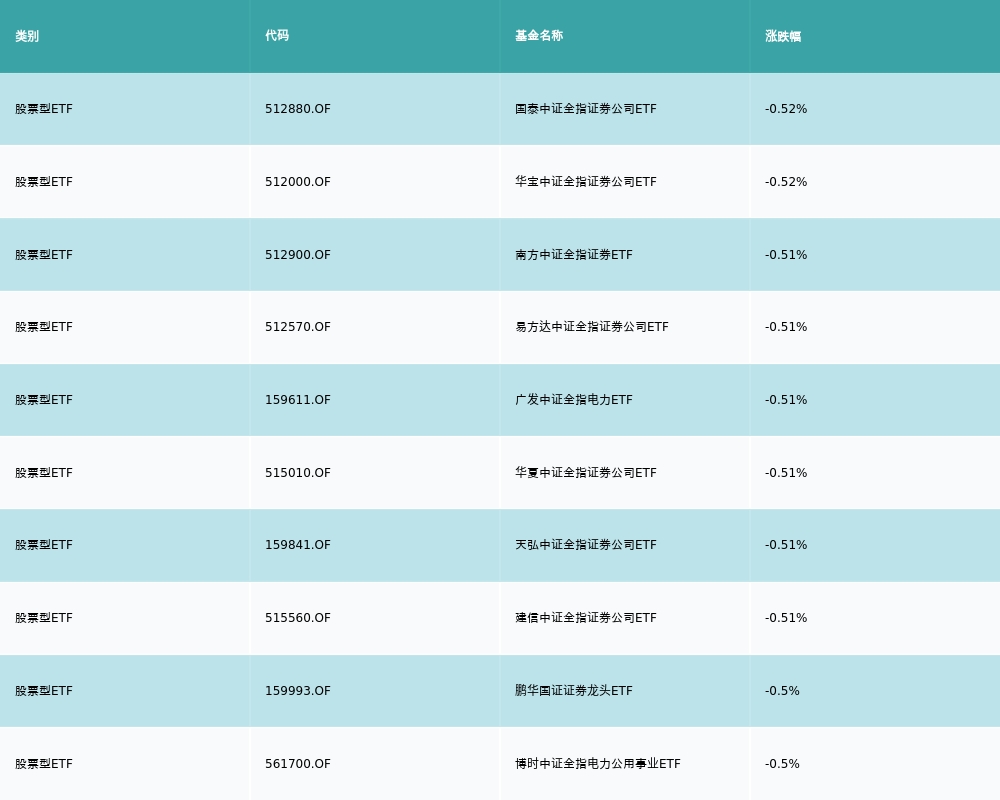Click fund name 博时中证全指电力公用事业ETF
1000x800 pixels.
[598, 764]
